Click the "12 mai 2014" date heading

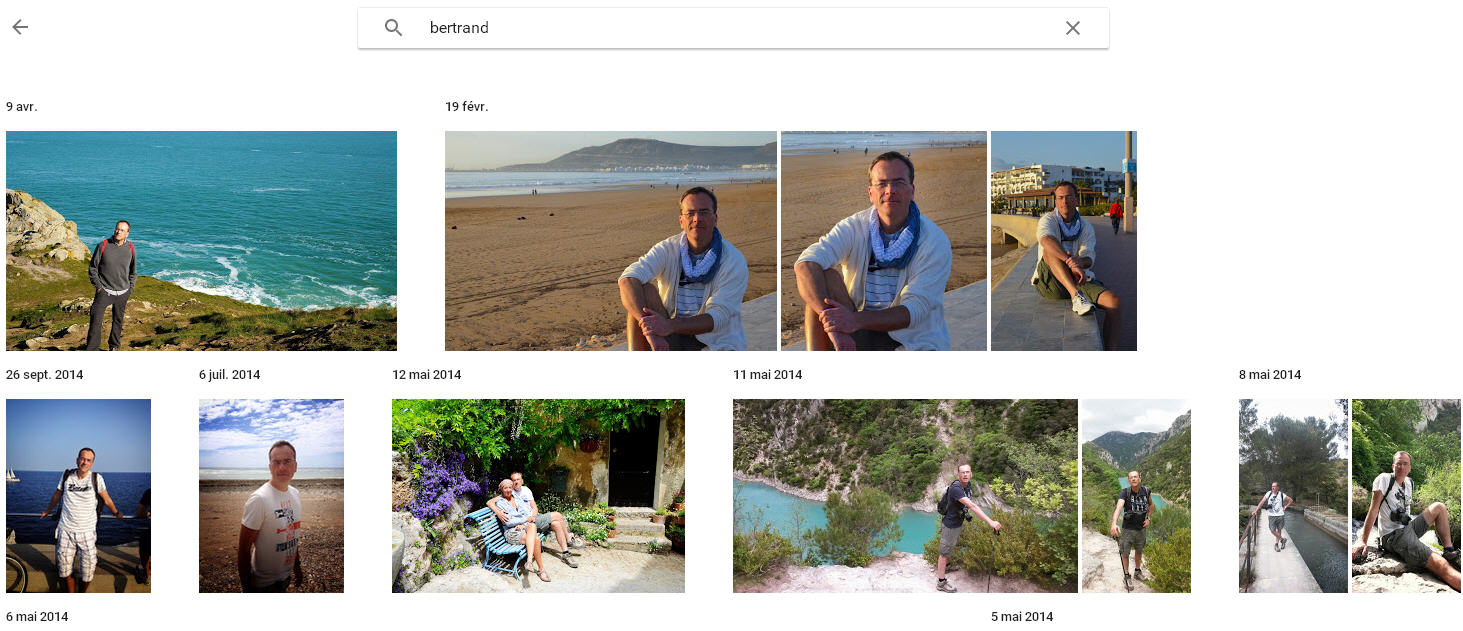pos(427,375)
